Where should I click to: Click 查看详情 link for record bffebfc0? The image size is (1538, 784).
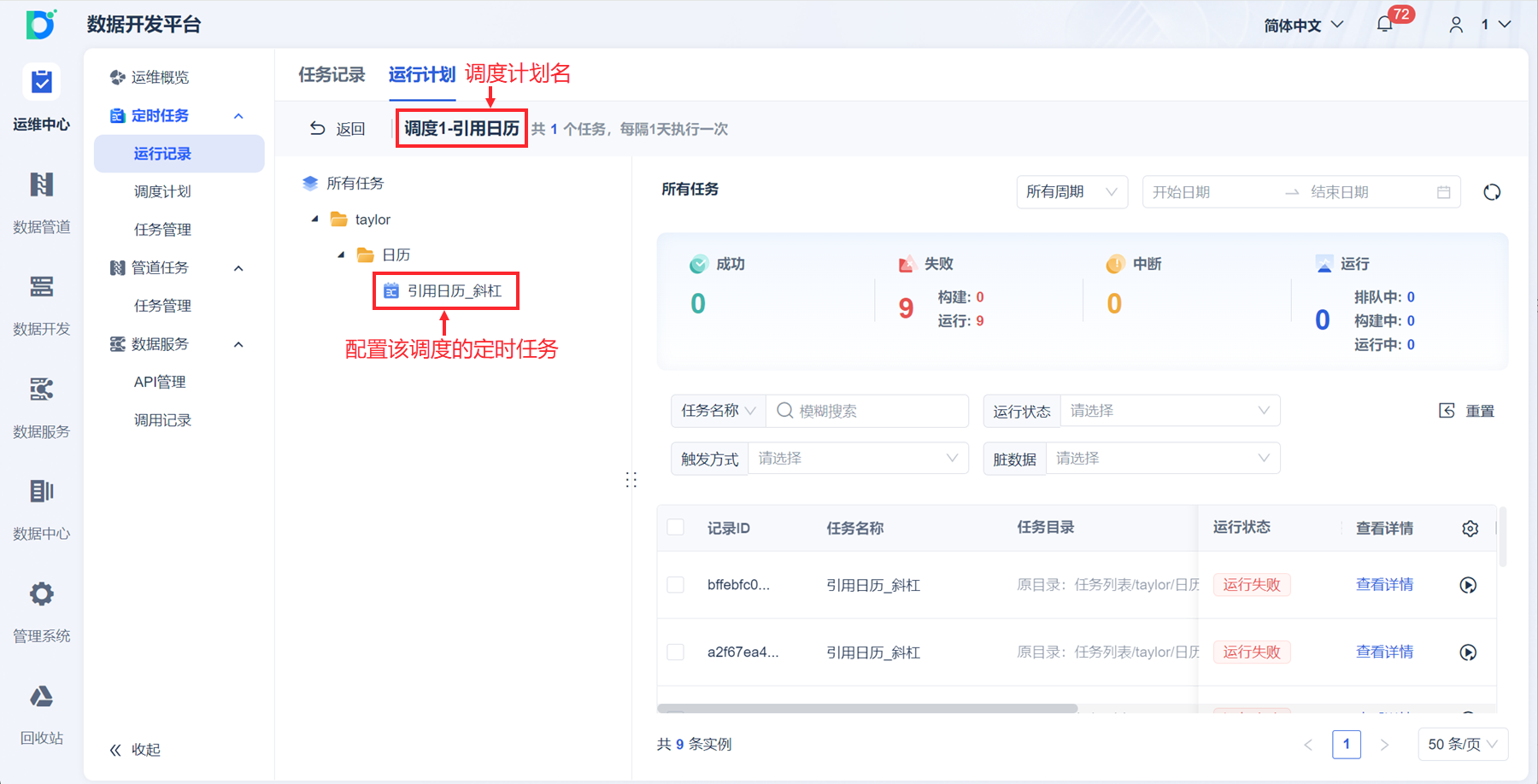tap(1384, 585)
